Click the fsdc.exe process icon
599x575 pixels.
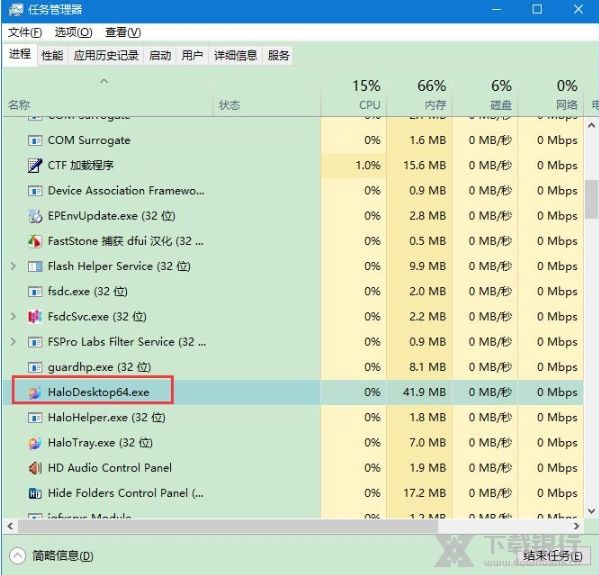pyautogui.click(x=35, y=292)
